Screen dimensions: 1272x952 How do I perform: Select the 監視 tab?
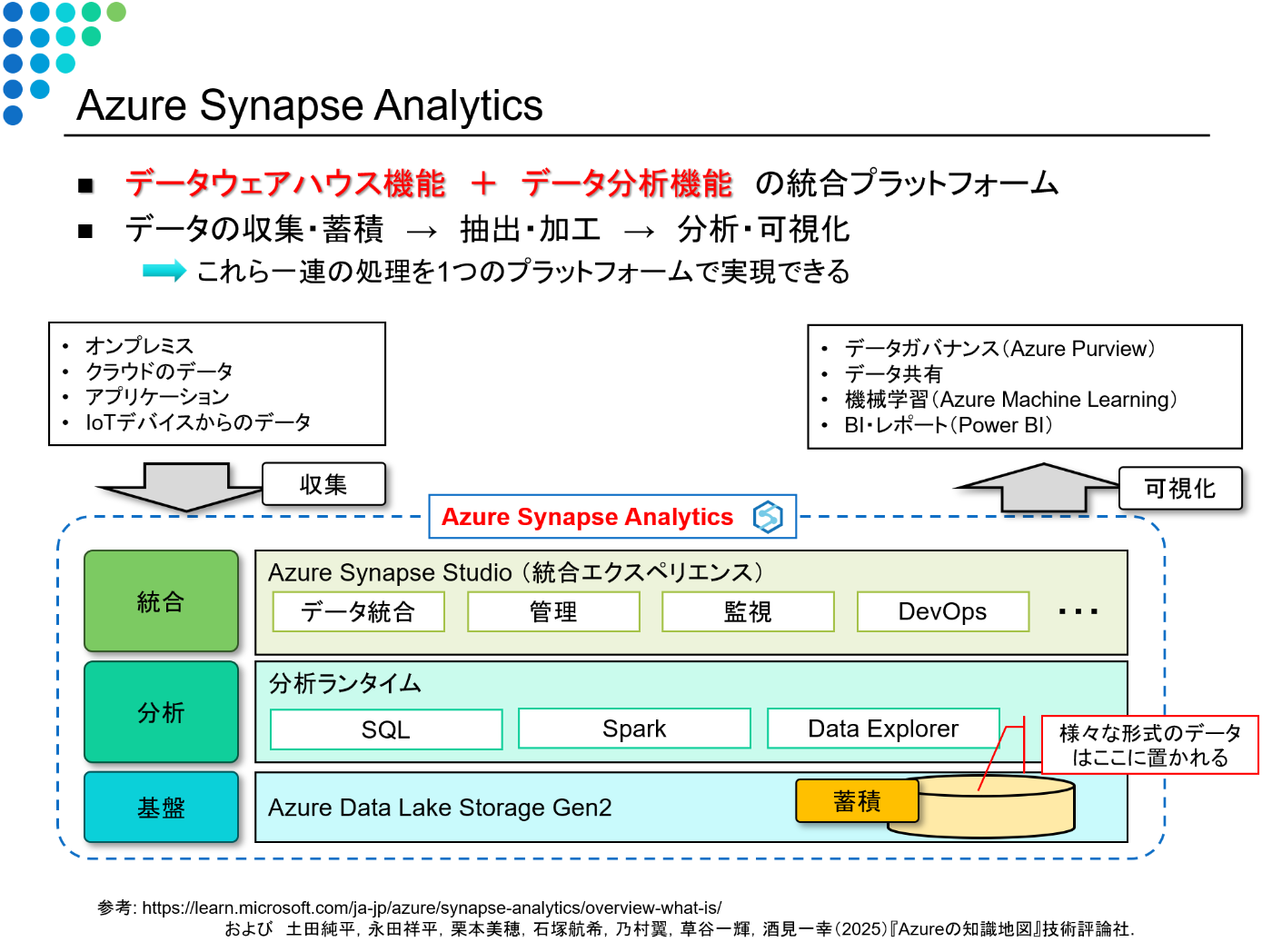(748, 611)
